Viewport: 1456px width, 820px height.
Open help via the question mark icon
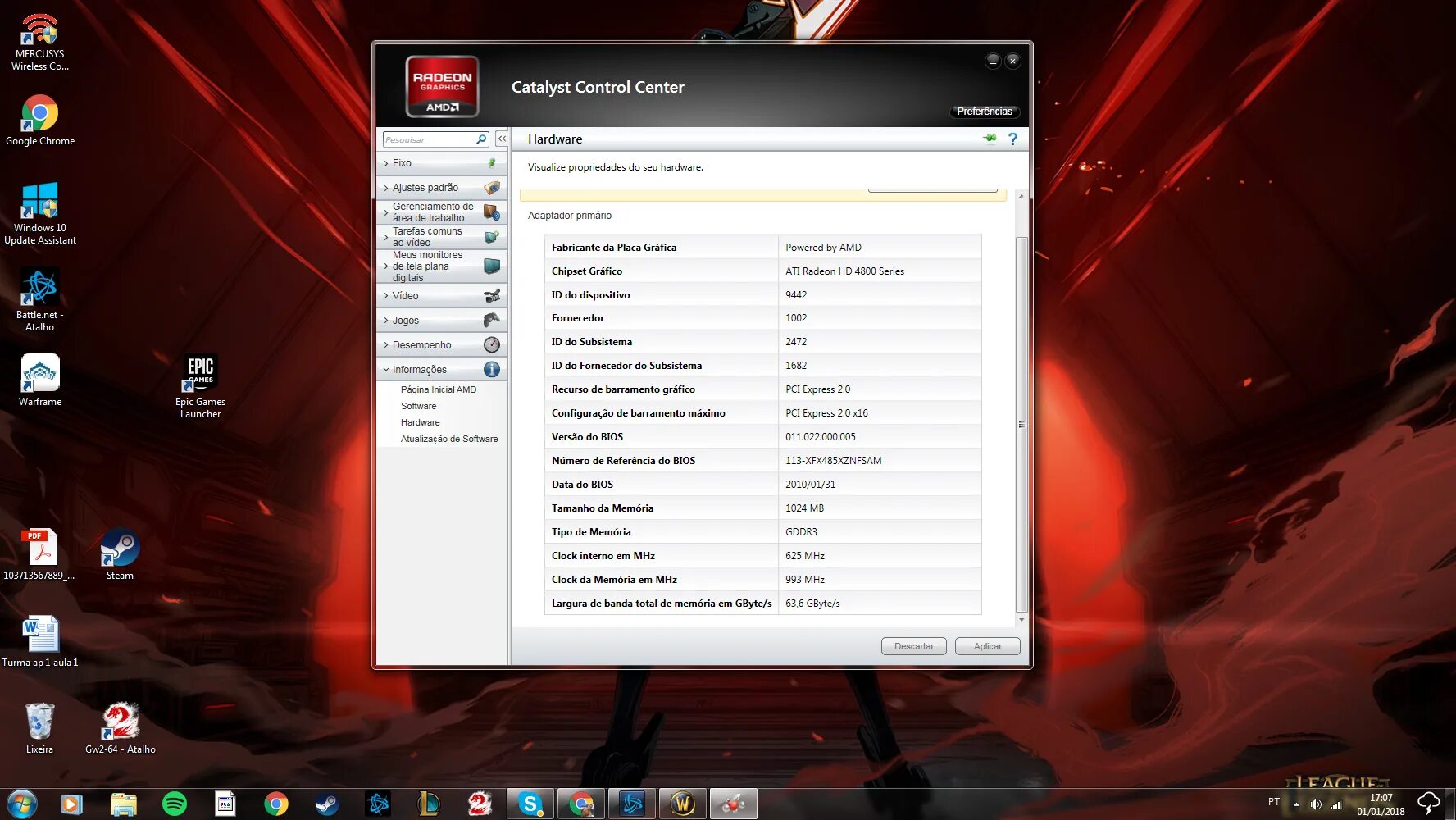(1012, 139)
